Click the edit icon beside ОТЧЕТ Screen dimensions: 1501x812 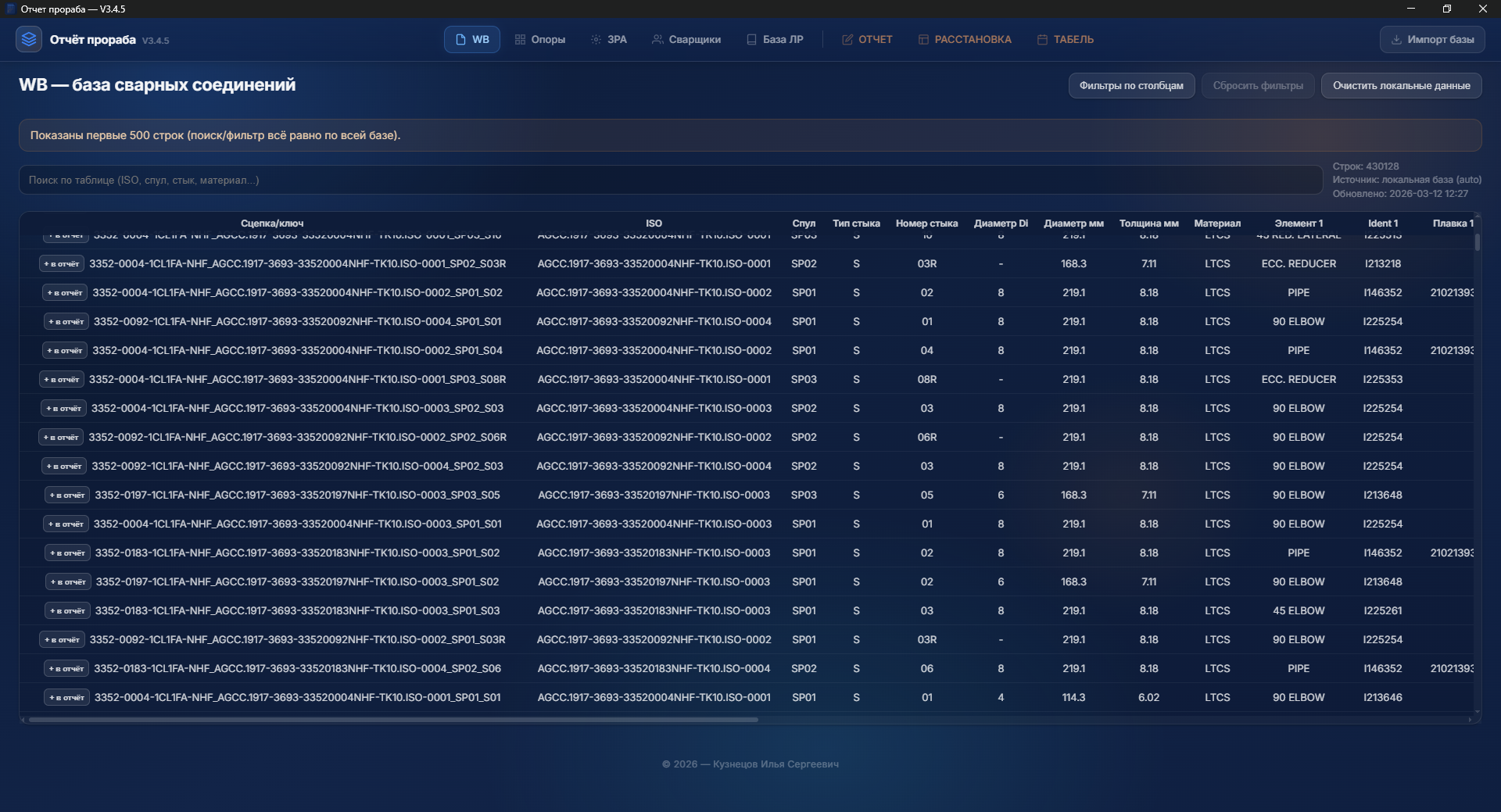pos(847,40)
